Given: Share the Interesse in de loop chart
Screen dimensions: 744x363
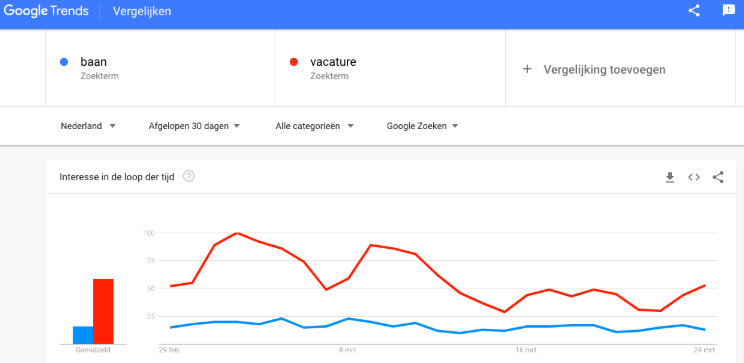Looking at the screenshot, I should 718,177.
